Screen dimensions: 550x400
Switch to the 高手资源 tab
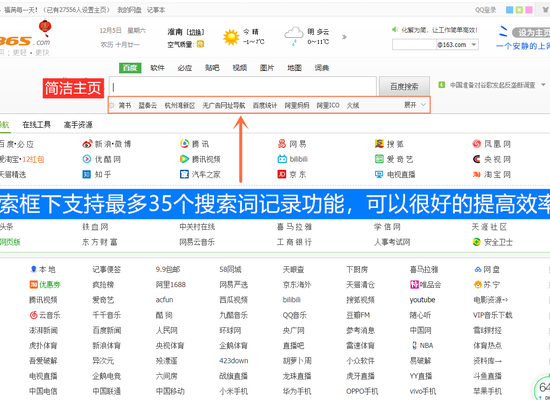click(78, 125)
